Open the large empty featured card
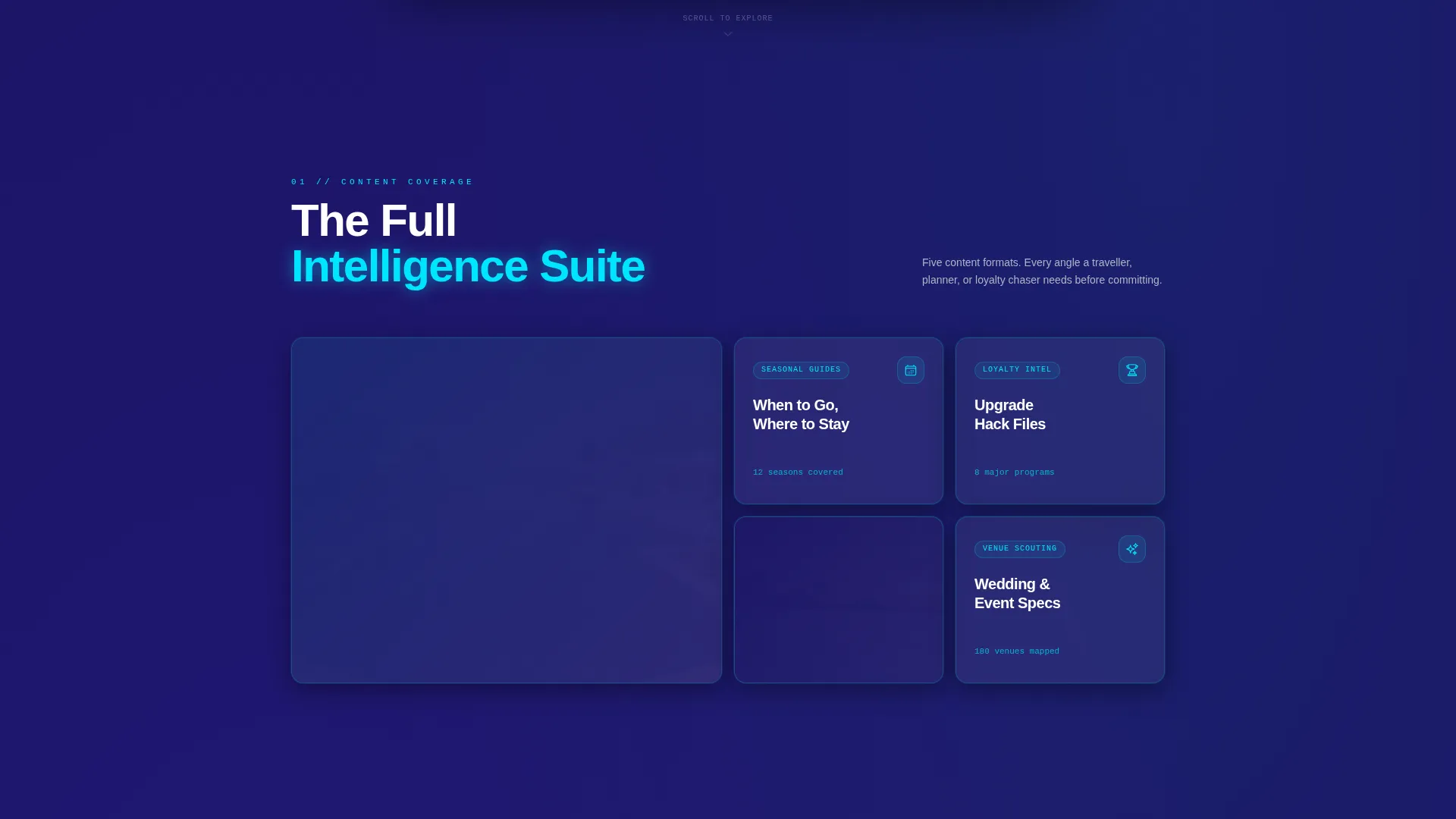This screenshot has width=1456, height=819. point(507,510)
